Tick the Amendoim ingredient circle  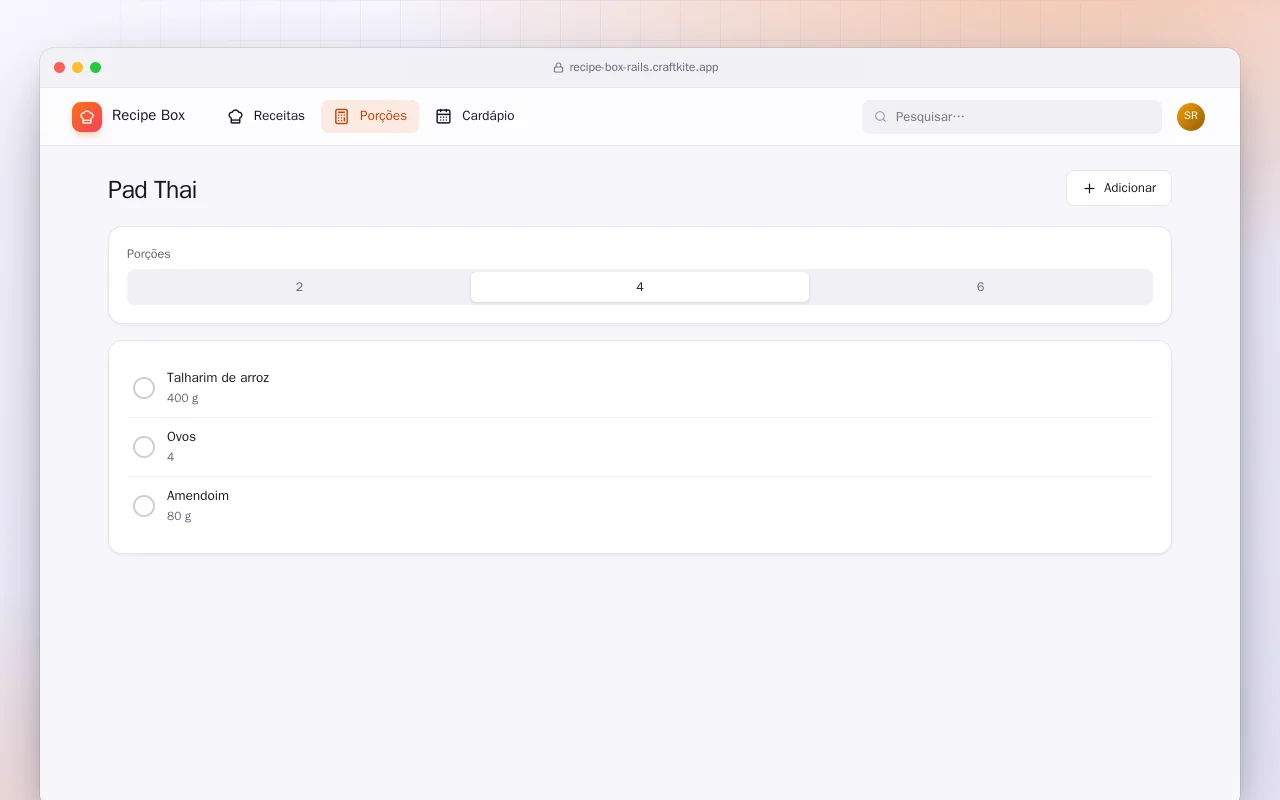click(144, 506)
